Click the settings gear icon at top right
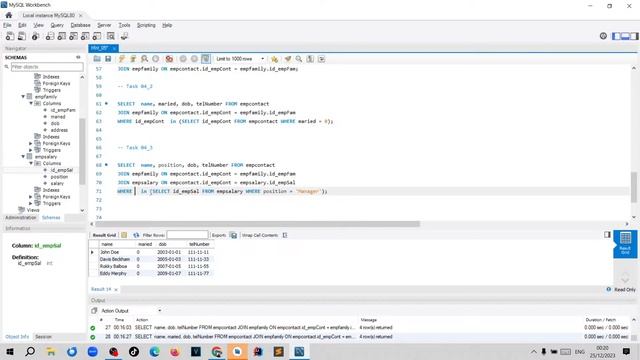This screenshot has height=360, width=640. point(603,36)
